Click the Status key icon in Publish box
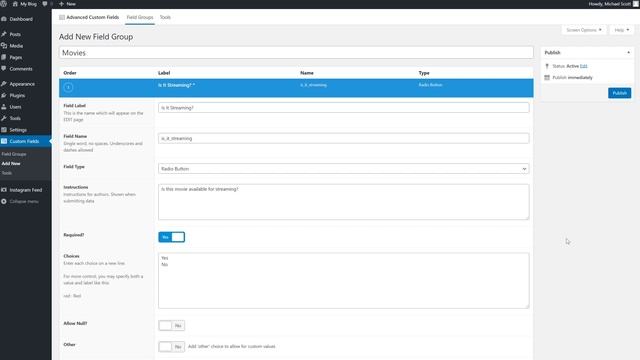The width and height of the screenshot is (640, 360). coord(547,66)
